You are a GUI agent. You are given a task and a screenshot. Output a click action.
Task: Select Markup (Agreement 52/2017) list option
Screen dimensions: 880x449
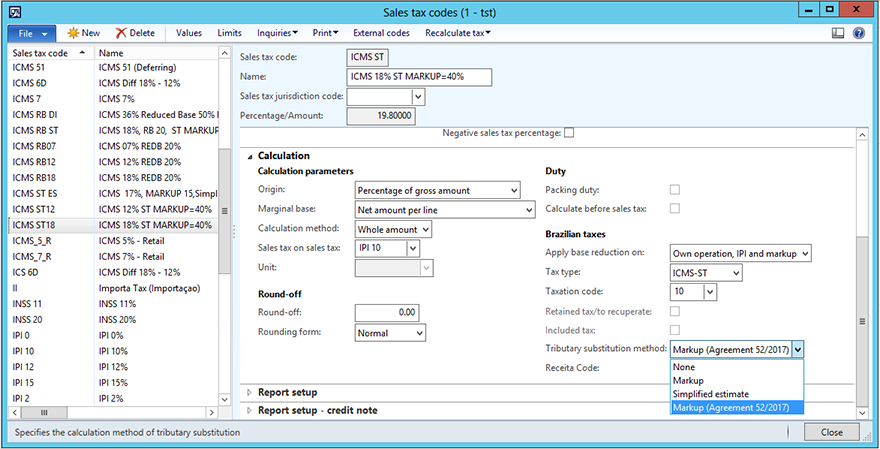coord(737,408)
